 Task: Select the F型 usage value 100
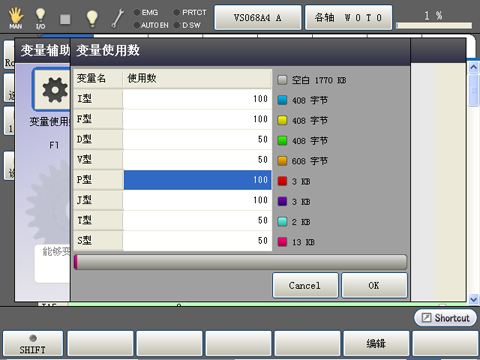[197, 119]
